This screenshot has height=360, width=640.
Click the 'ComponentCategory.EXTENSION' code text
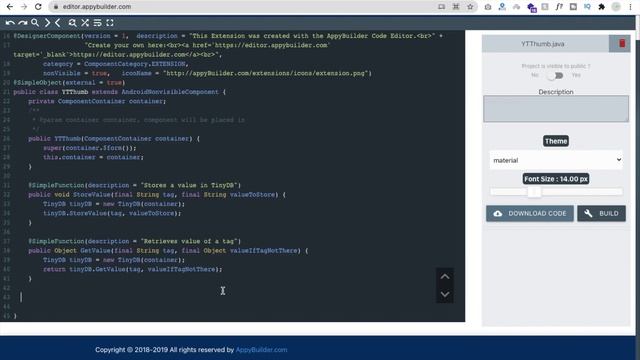[135, 64]
